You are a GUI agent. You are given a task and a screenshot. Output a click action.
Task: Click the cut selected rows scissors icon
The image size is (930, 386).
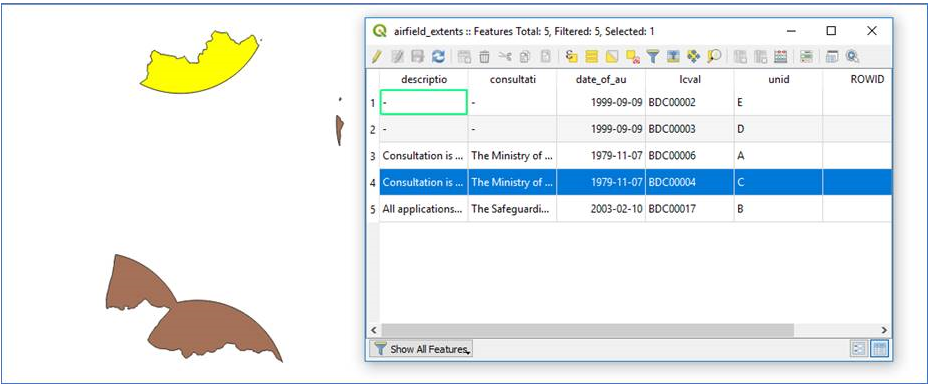(505, 56)
